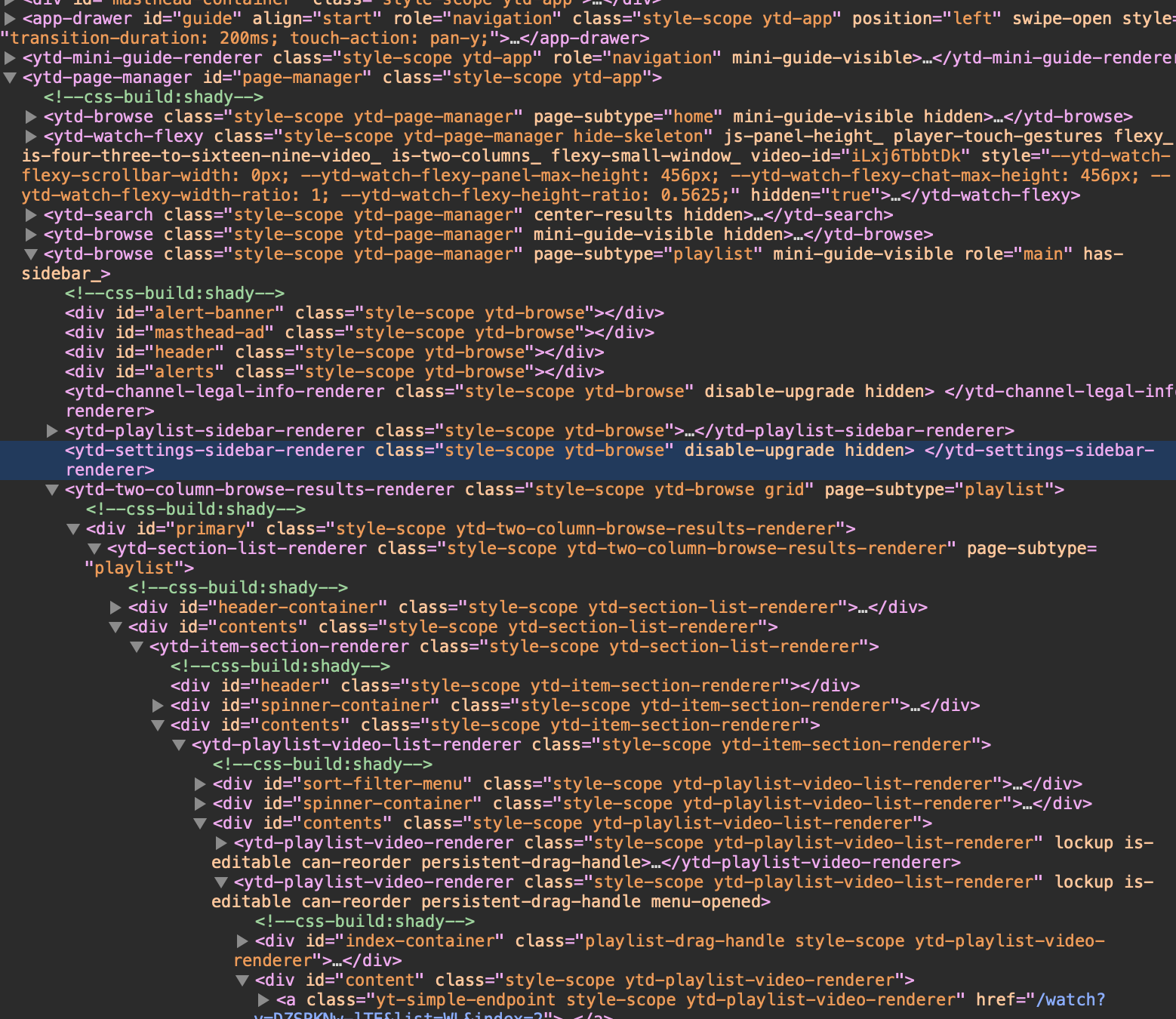This screenshot has height=1019, width=1176.
Task: Expand the header-container div
Action: [x=115, y=608]
